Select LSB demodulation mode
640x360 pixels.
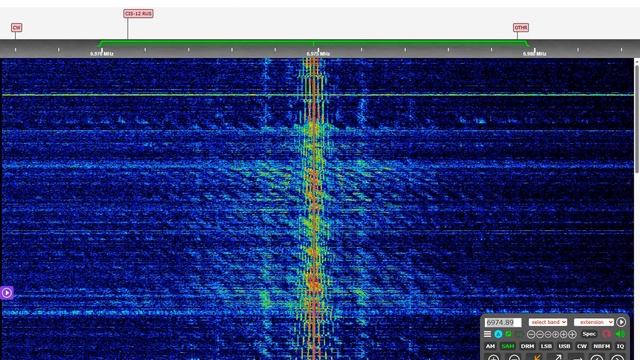[x=546, y=346]
